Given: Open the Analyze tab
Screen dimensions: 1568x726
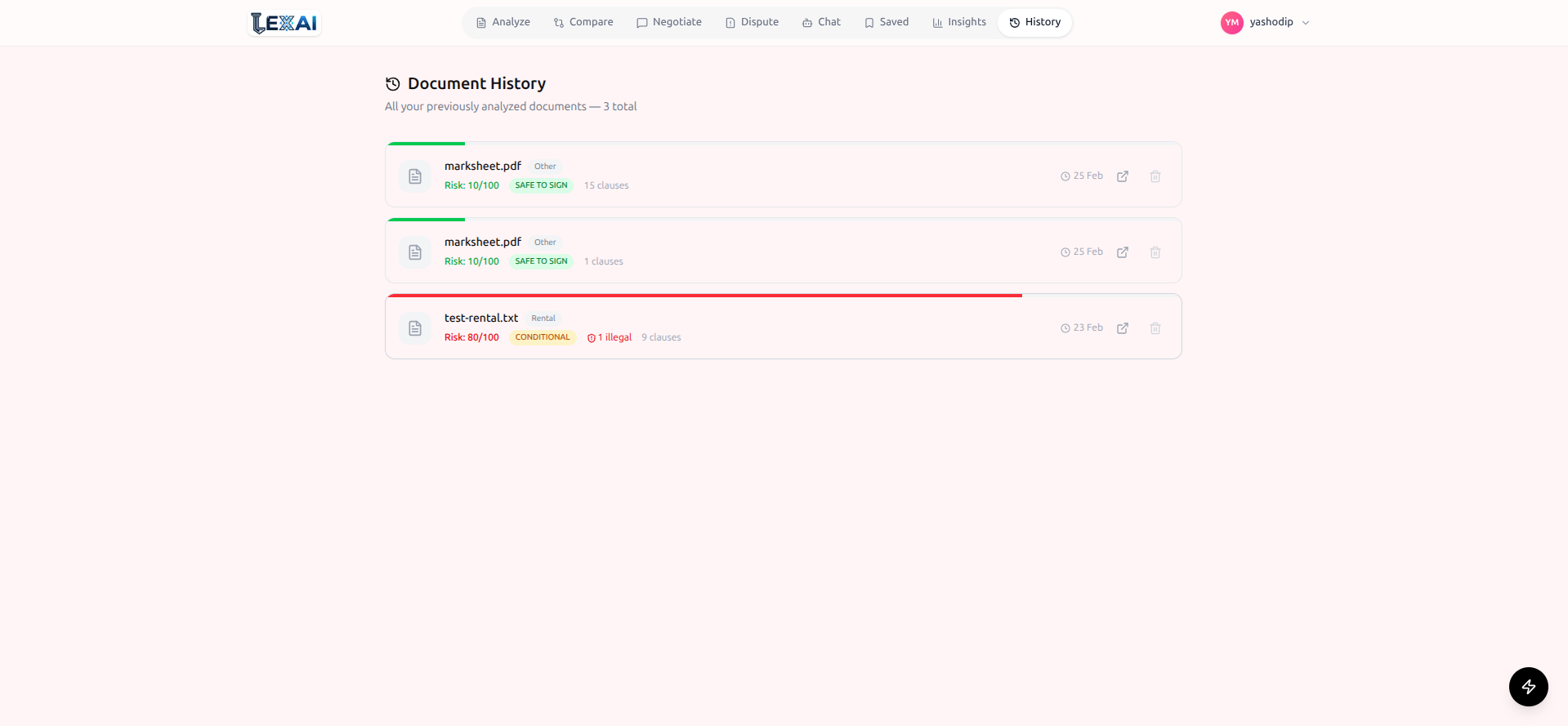Looking at the screenshot, I should [503, 22].
